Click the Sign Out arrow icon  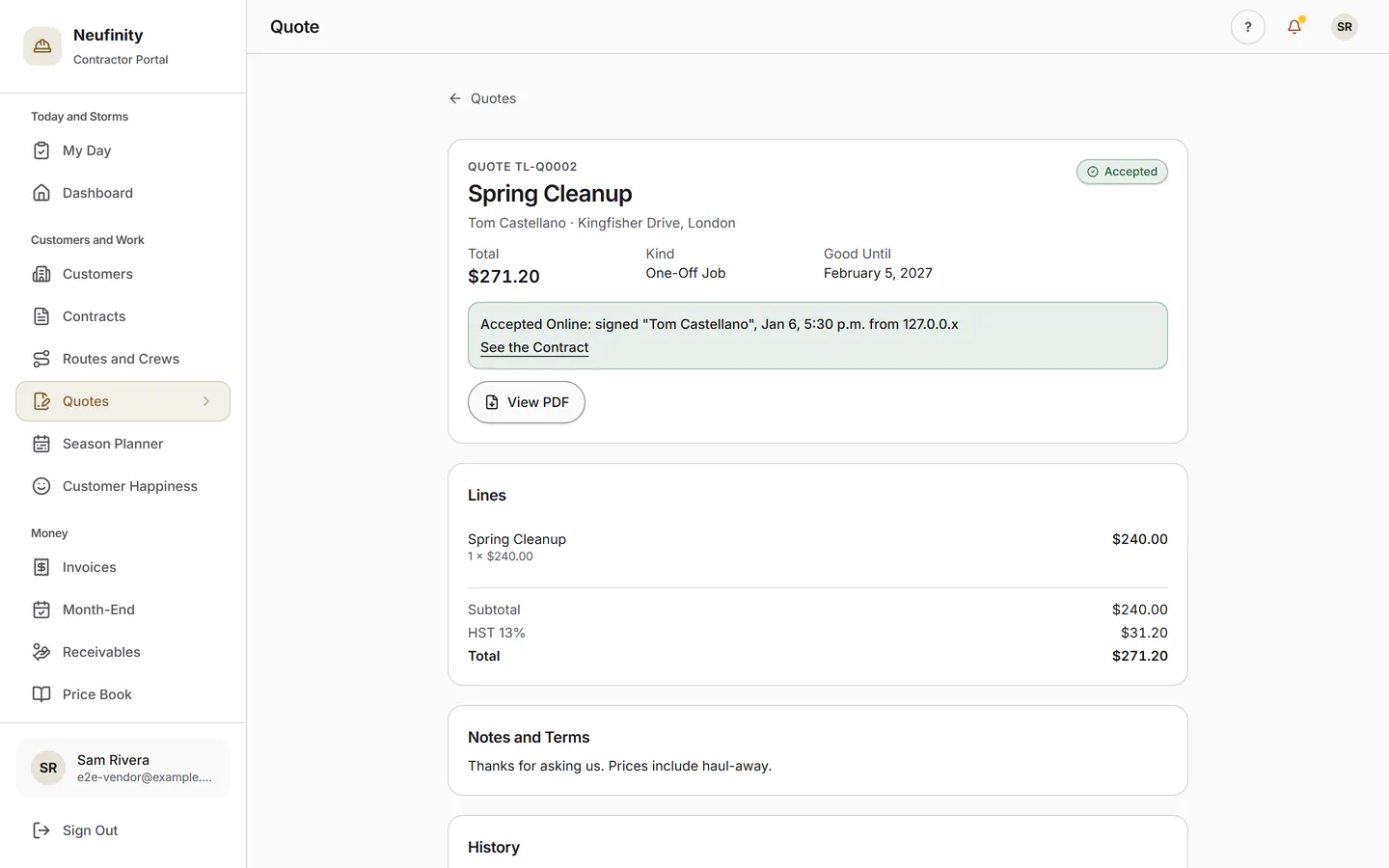[41, 830]
